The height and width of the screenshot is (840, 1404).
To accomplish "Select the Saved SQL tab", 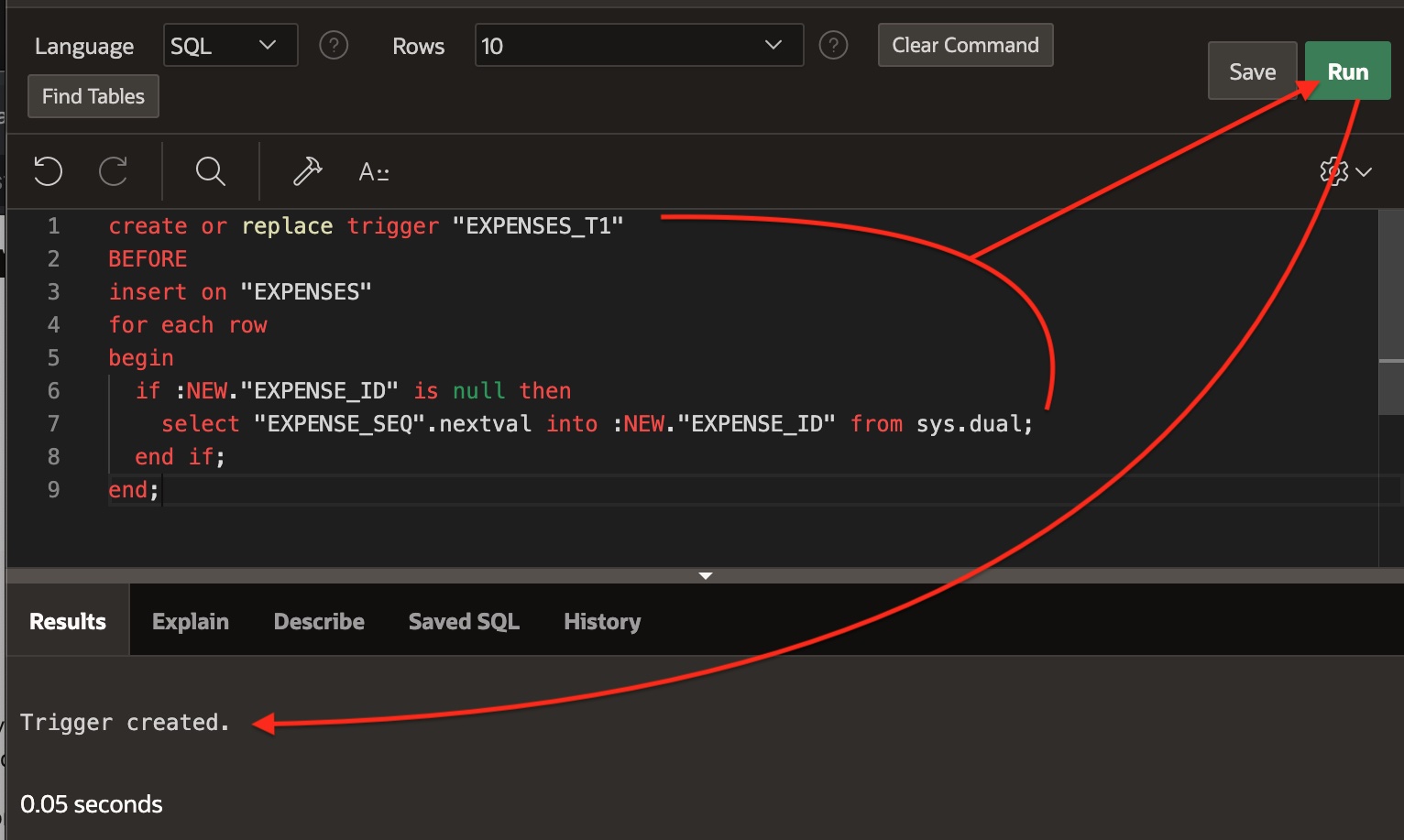I will [x=464, y=621].
